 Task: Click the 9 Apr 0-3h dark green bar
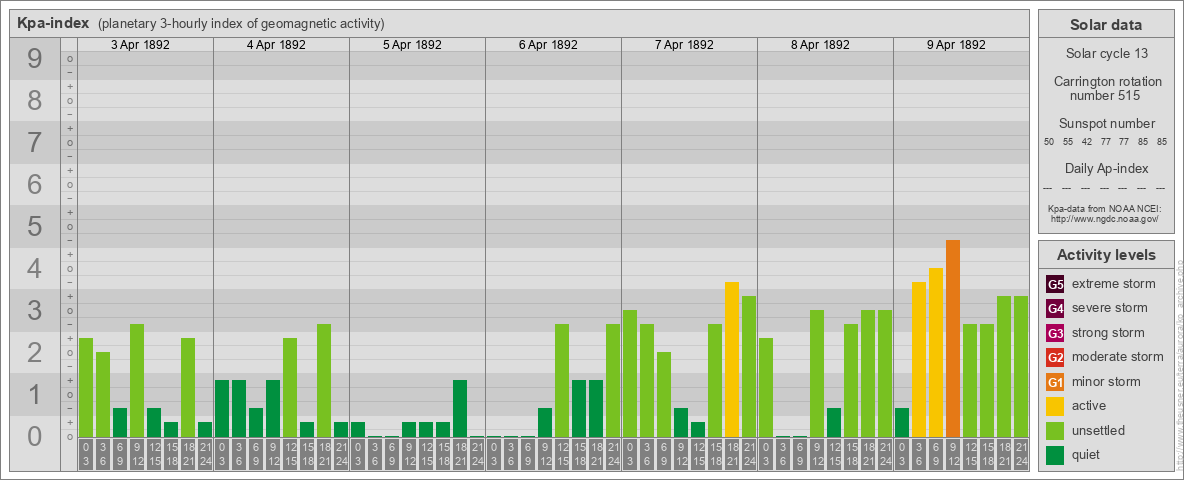[x=902, y=423]
